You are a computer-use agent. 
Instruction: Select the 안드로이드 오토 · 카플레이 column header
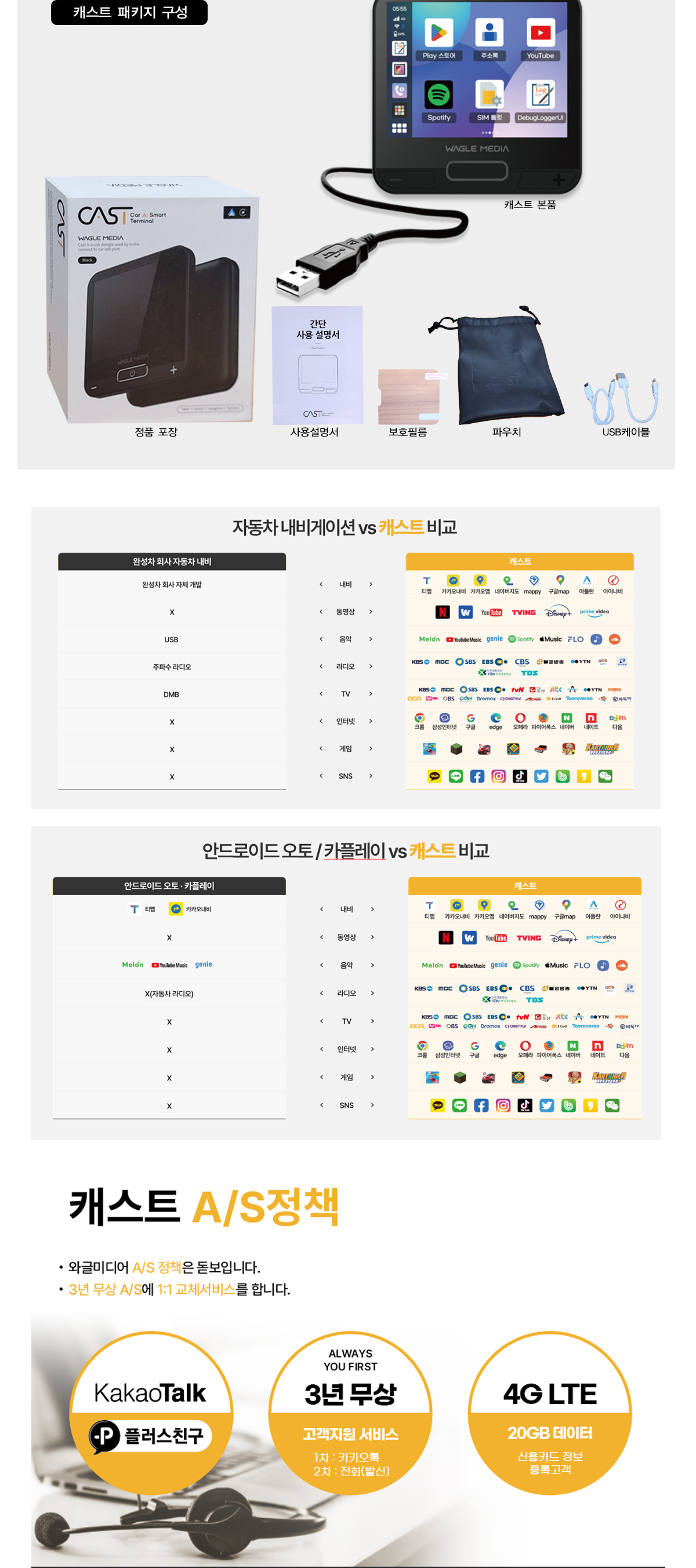(169, 886)
